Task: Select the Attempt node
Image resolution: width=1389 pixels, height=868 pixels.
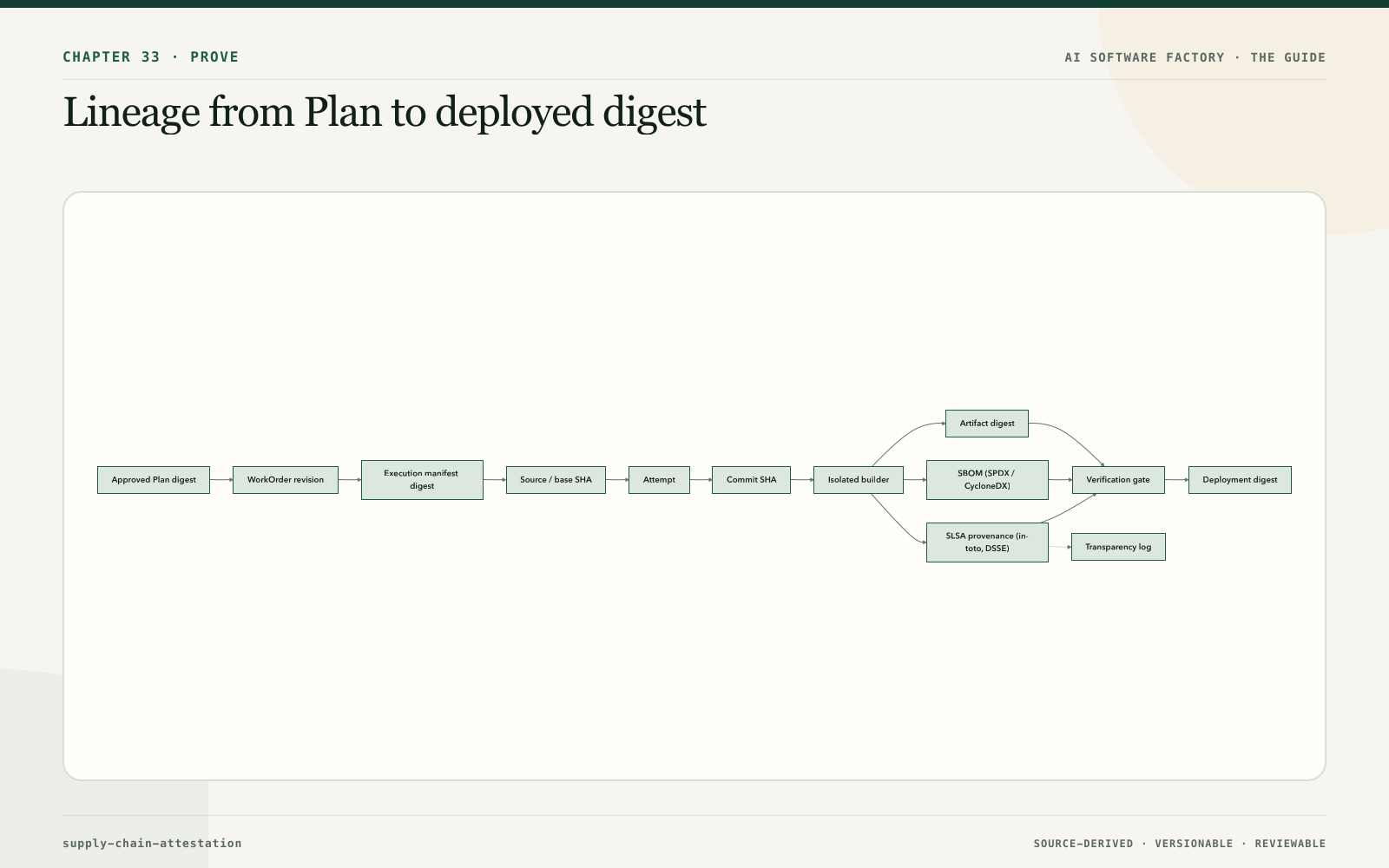Action: pos(659,480)
